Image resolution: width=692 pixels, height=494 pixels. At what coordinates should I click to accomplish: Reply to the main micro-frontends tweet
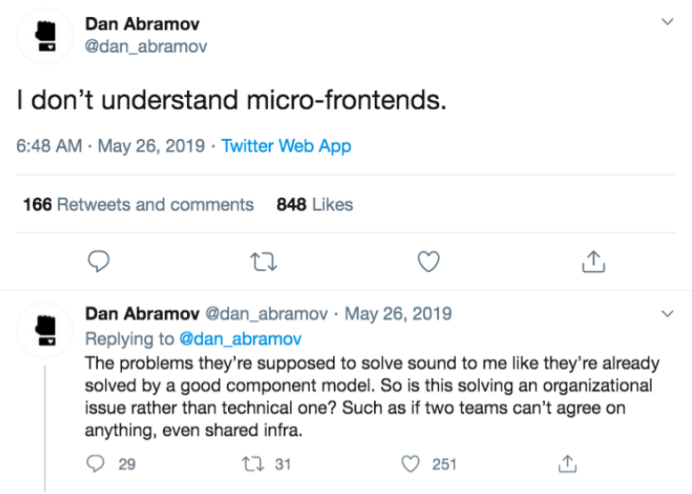(98, 261)
